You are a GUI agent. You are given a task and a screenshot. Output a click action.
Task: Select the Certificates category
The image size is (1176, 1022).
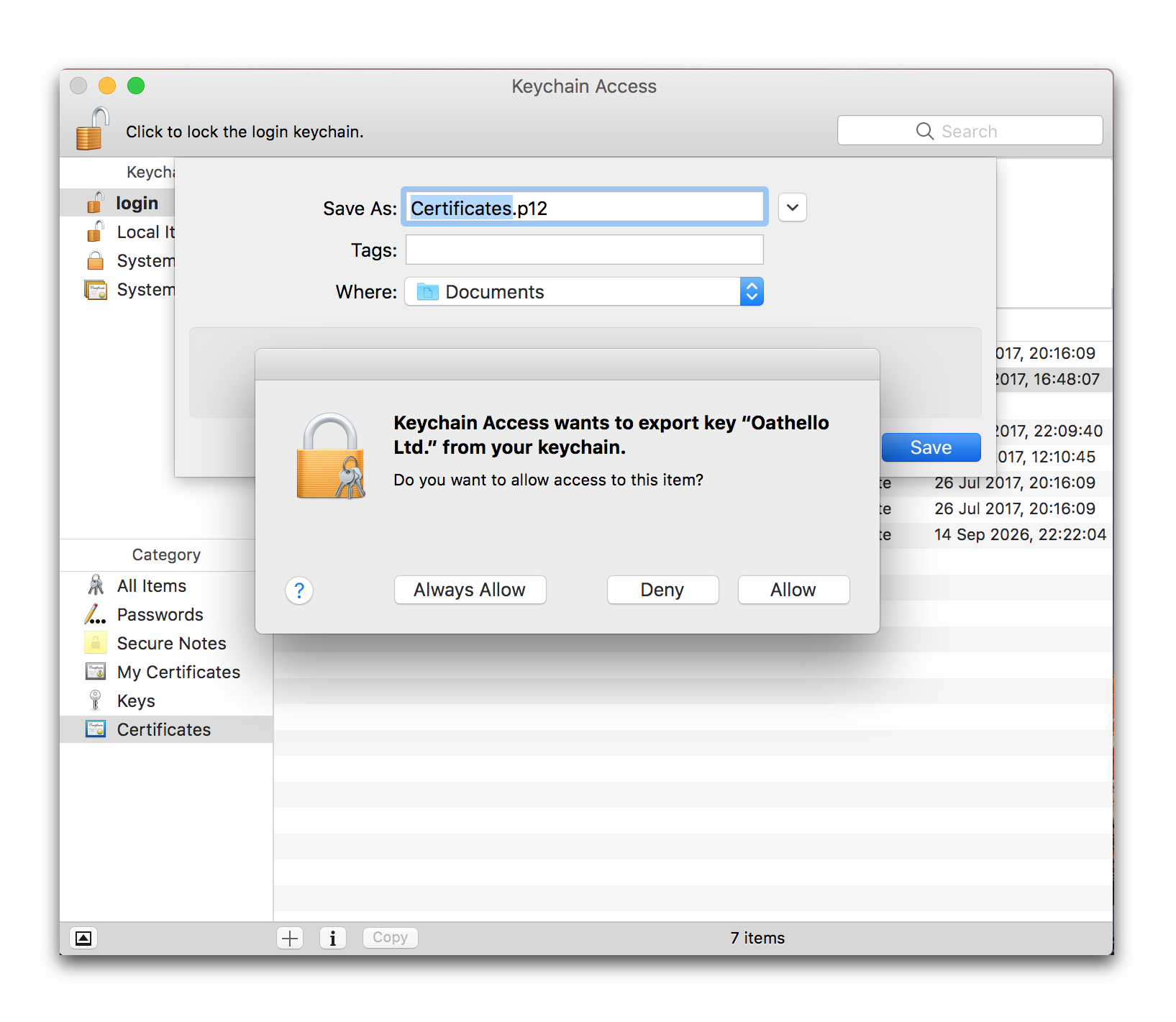point(164,730)
